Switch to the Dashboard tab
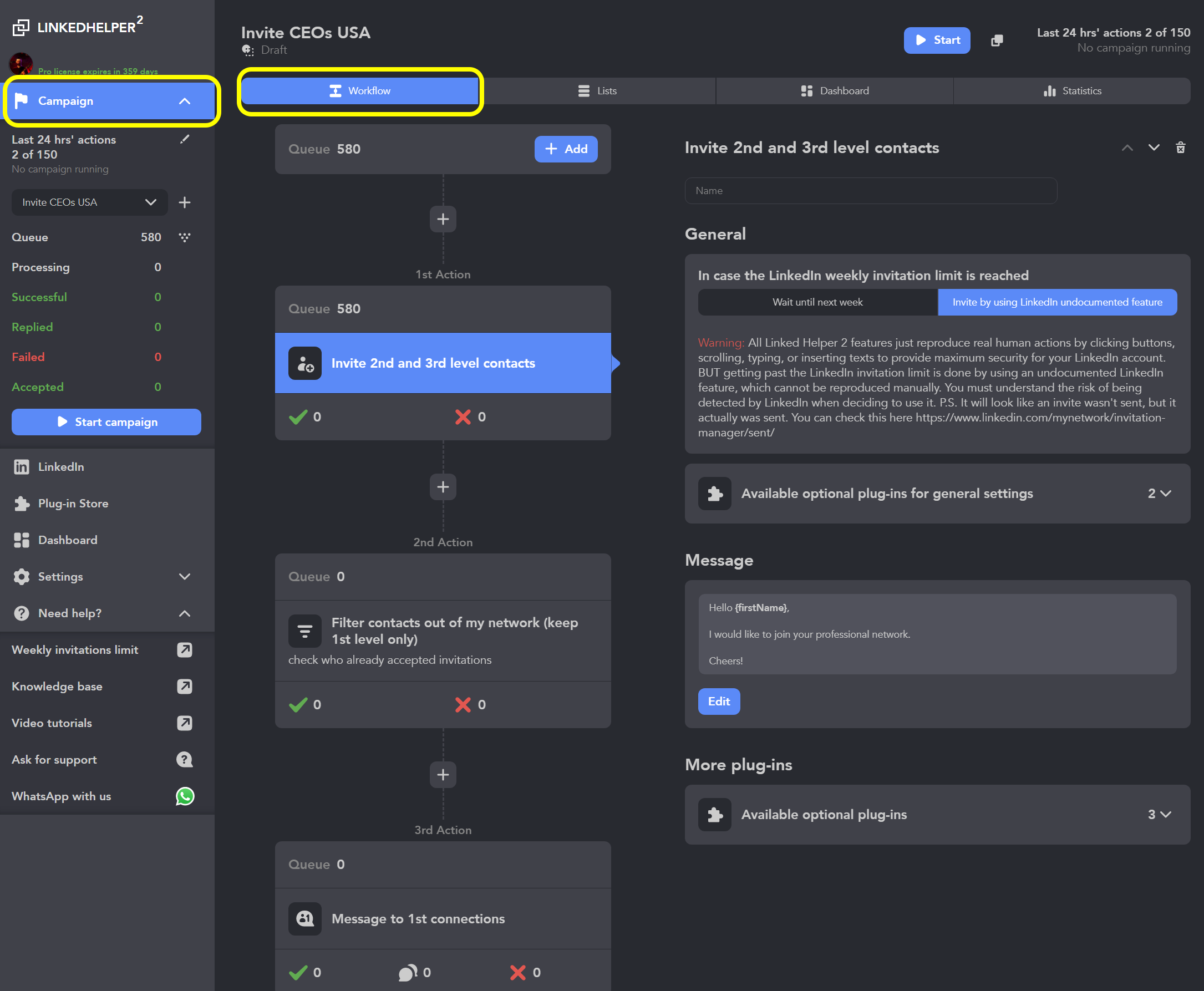This screenshot has width=1204, height=991. 835,91
